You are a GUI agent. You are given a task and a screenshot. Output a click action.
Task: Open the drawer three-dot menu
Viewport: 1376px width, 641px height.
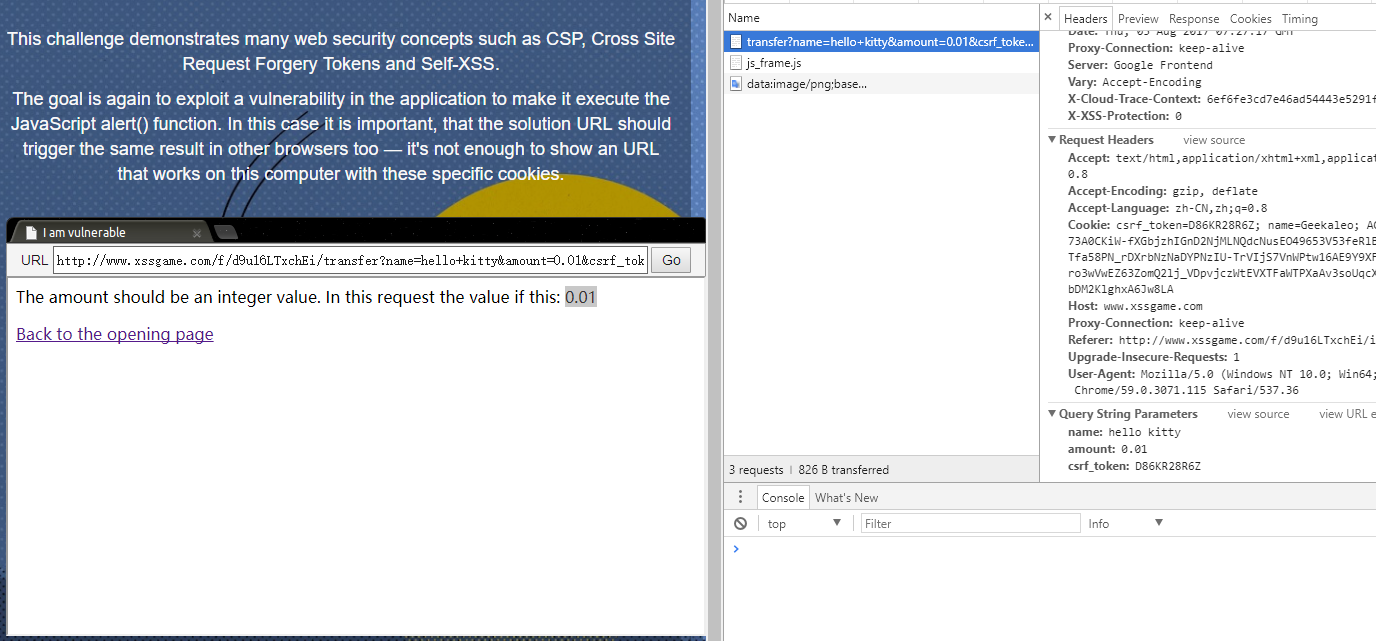(x=740, y=497)
